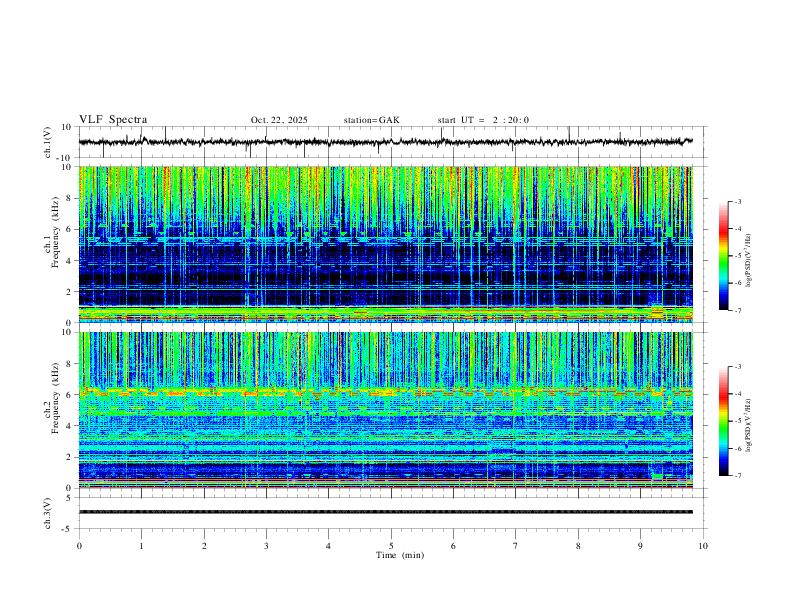Click the ch.2 spectrogram panel

point(385,410)
